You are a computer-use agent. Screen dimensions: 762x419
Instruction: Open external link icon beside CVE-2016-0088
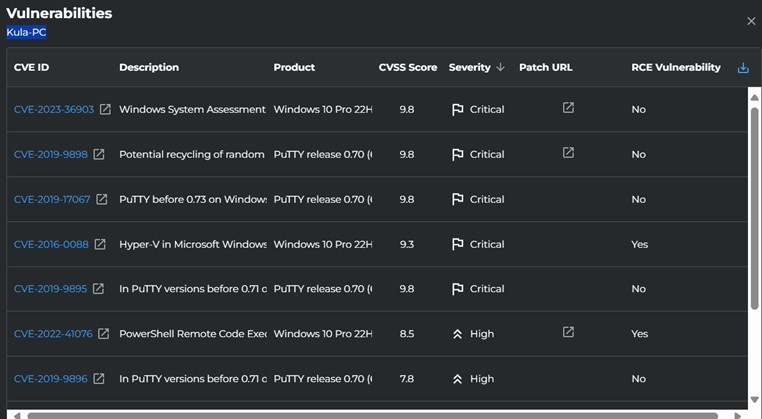click(x=99, y=244)
